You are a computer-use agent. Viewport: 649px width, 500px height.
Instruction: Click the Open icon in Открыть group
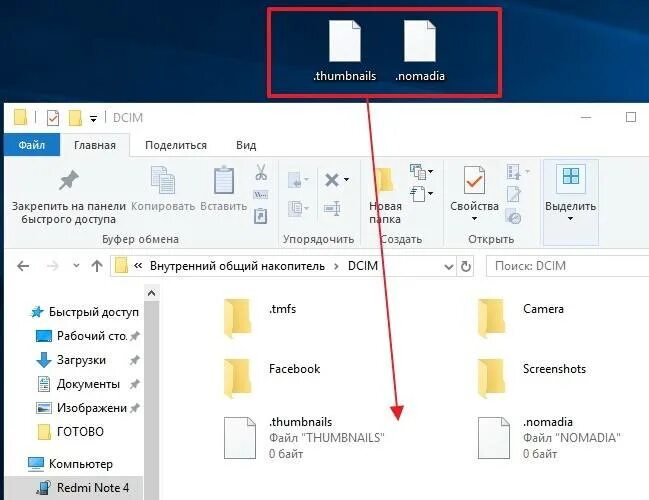point(513,171)
